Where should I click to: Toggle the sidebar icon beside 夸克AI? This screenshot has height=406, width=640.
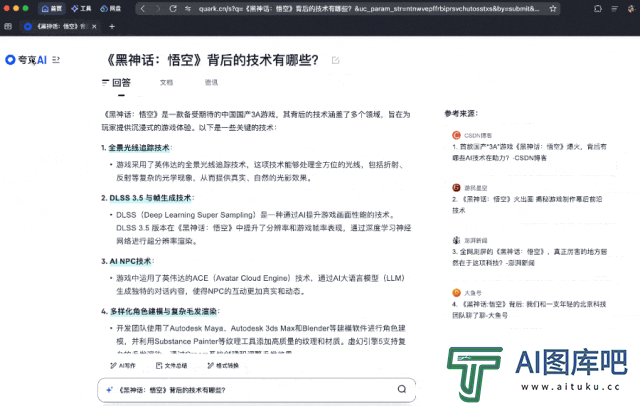point(56,60)
